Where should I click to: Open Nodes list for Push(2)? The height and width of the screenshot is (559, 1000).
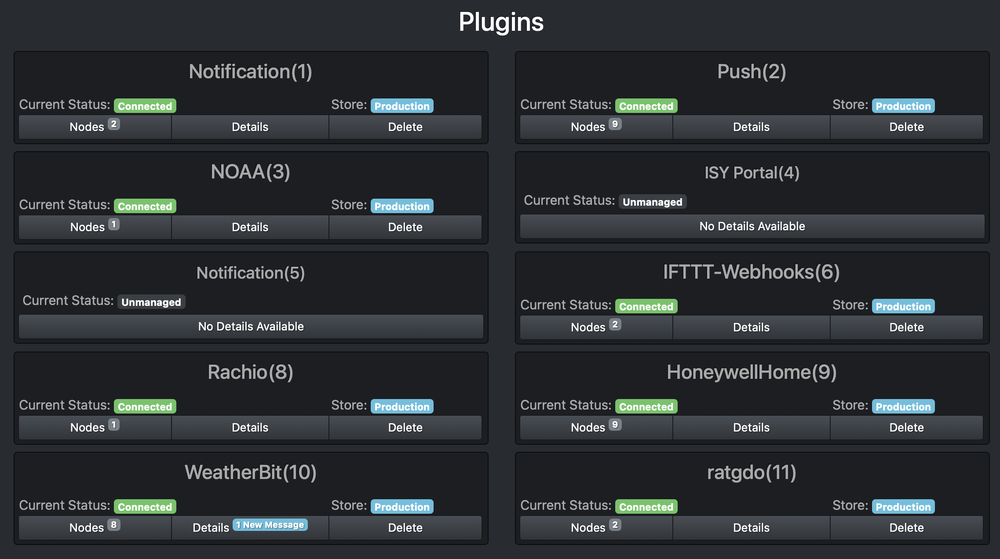click(x=596, y=127)
